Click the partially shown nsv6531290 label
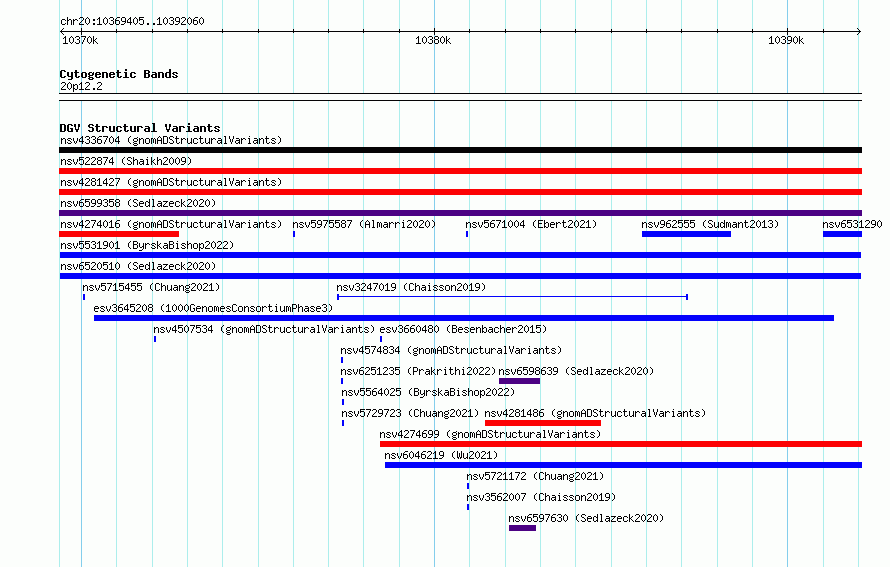Image resolution: width=890 pixels, height=567 pixels. (853, 224)
